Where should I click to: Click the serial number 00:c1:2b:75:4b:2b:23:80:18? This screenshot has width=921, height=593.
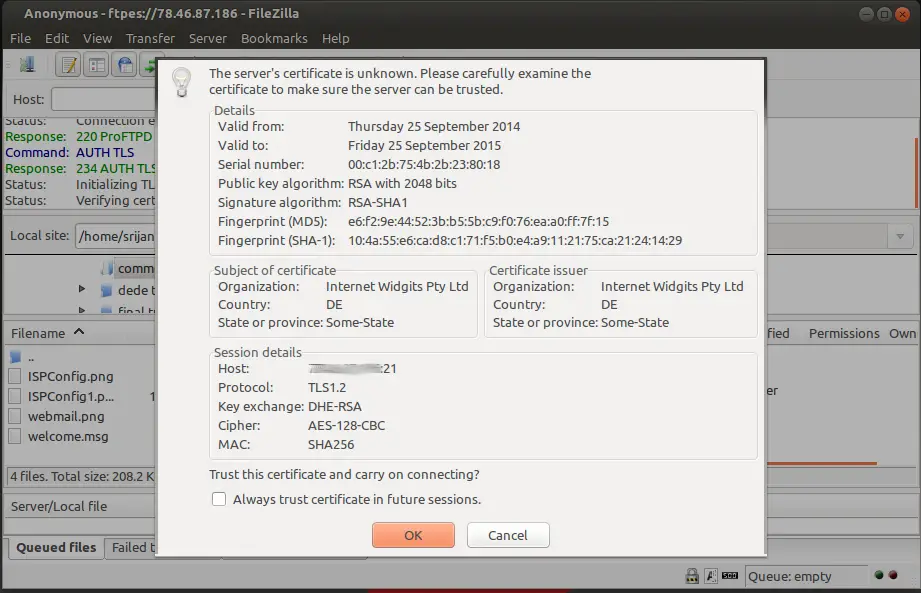click(423, 164)
